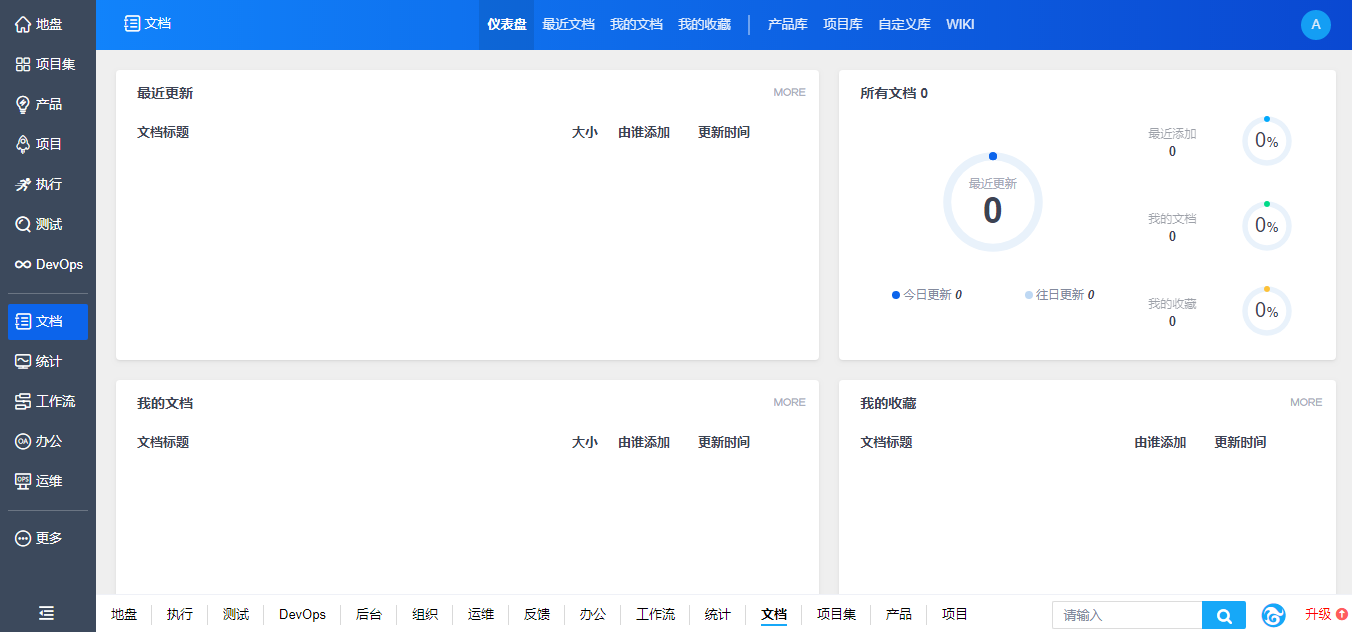
Task: Click MORE in the 我的收藏 panel
Action: coord(1306,402)
